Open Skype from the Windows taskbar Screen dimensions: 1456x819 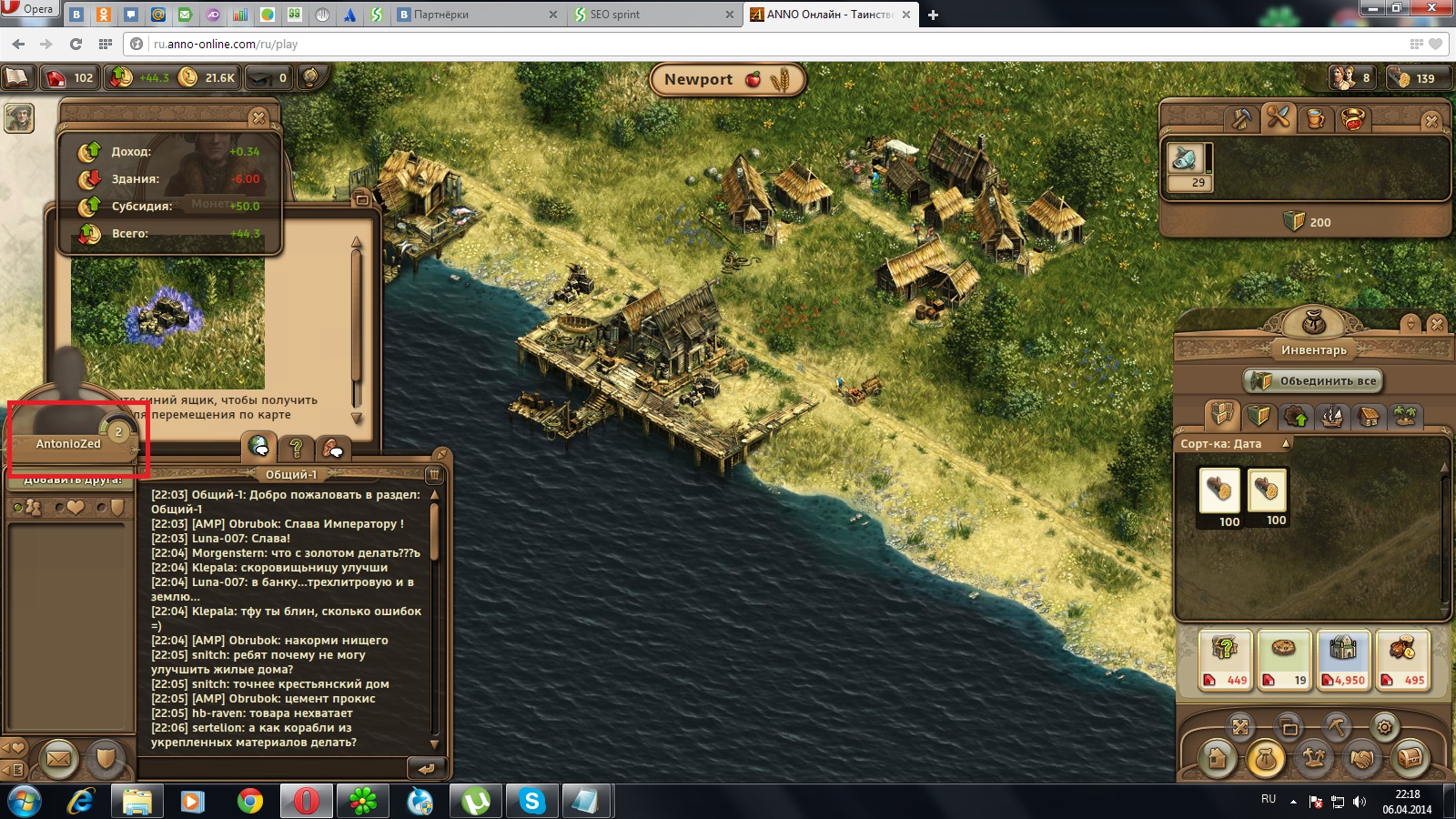click(531, 801)
